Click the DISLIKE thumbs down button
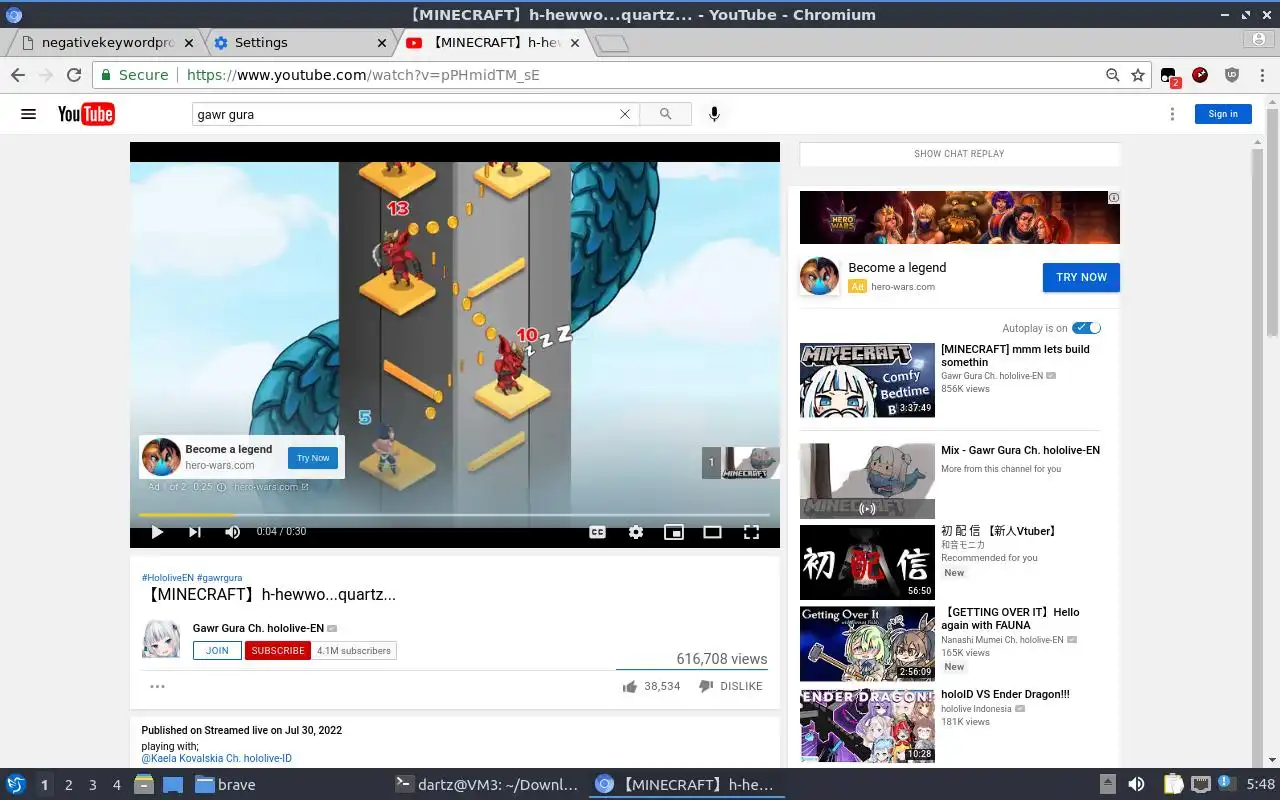The width and height of the screenshot is (1280, 800). tap(730, 686)
